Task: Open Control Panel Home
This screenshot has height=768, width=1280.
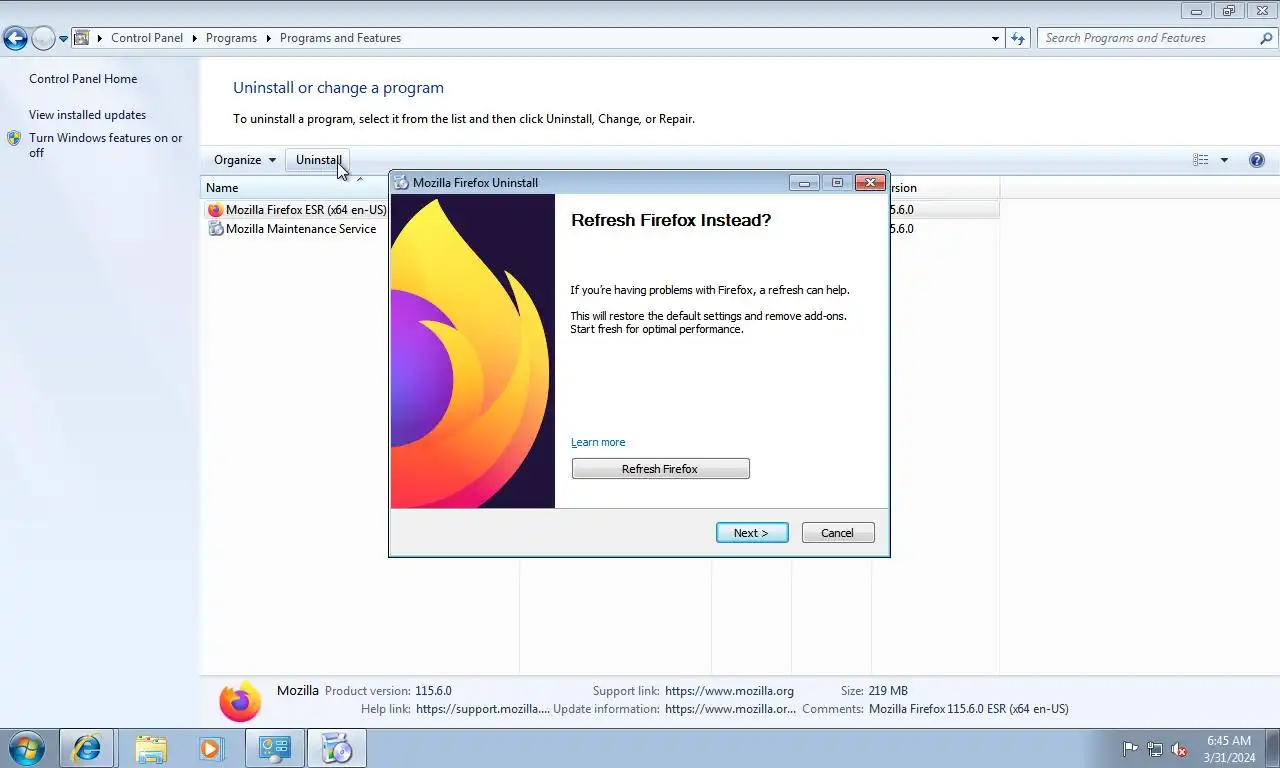Action: 83,79
